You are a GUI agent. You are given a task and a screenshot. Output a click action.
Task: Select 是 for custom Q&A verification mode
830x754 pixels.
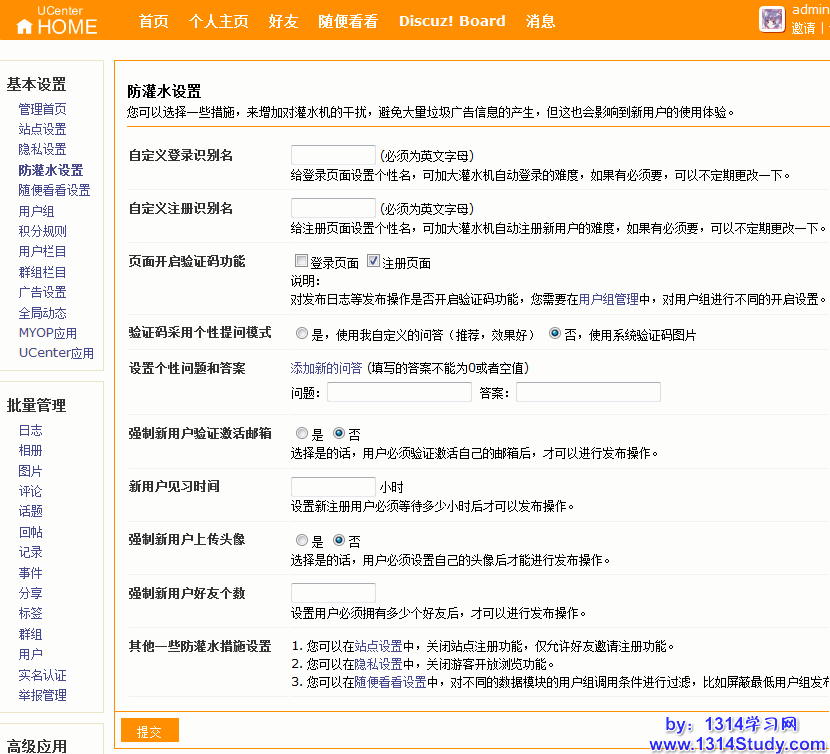(302, 334)
